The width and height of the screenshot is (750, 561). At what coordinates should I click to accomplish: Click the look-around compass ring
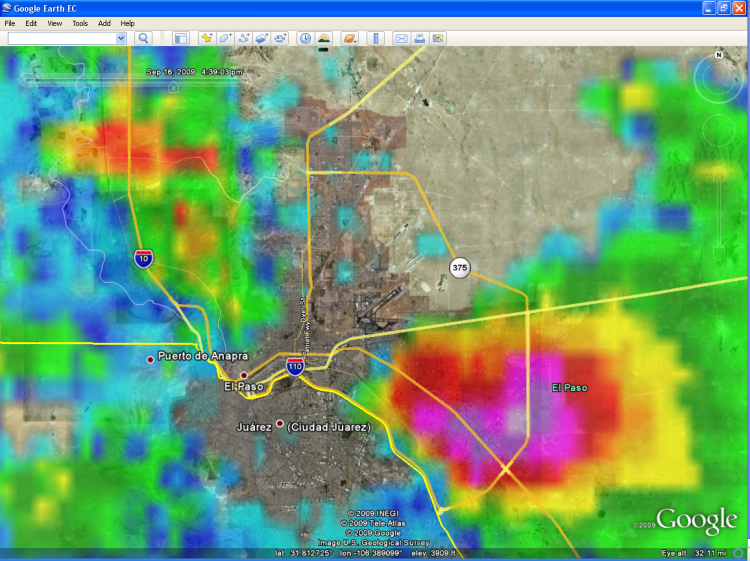(718, 78)
